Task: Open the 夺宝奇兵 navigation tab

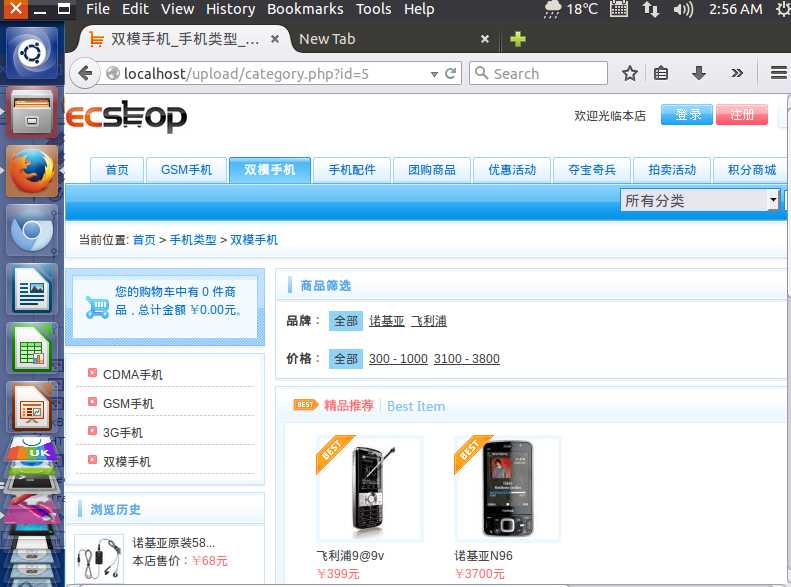Action: pyautogui.click(x=592, y=170)
